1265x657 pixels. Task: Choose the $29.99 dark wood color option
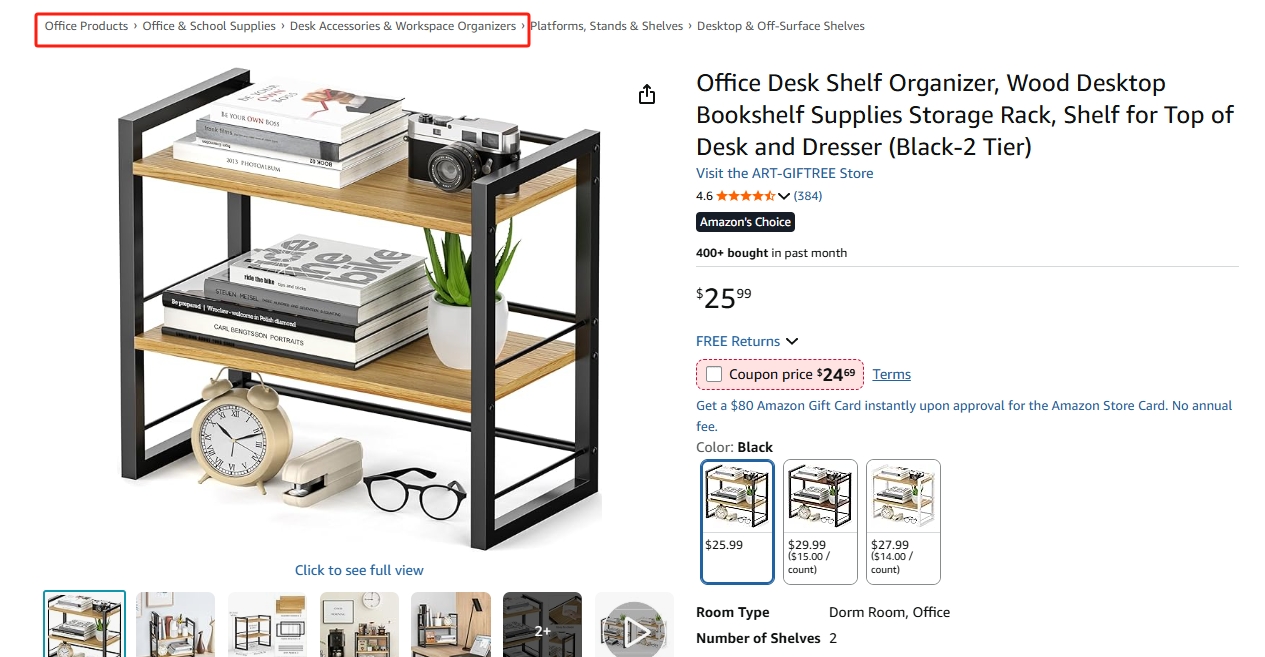(x=820, y=521)
